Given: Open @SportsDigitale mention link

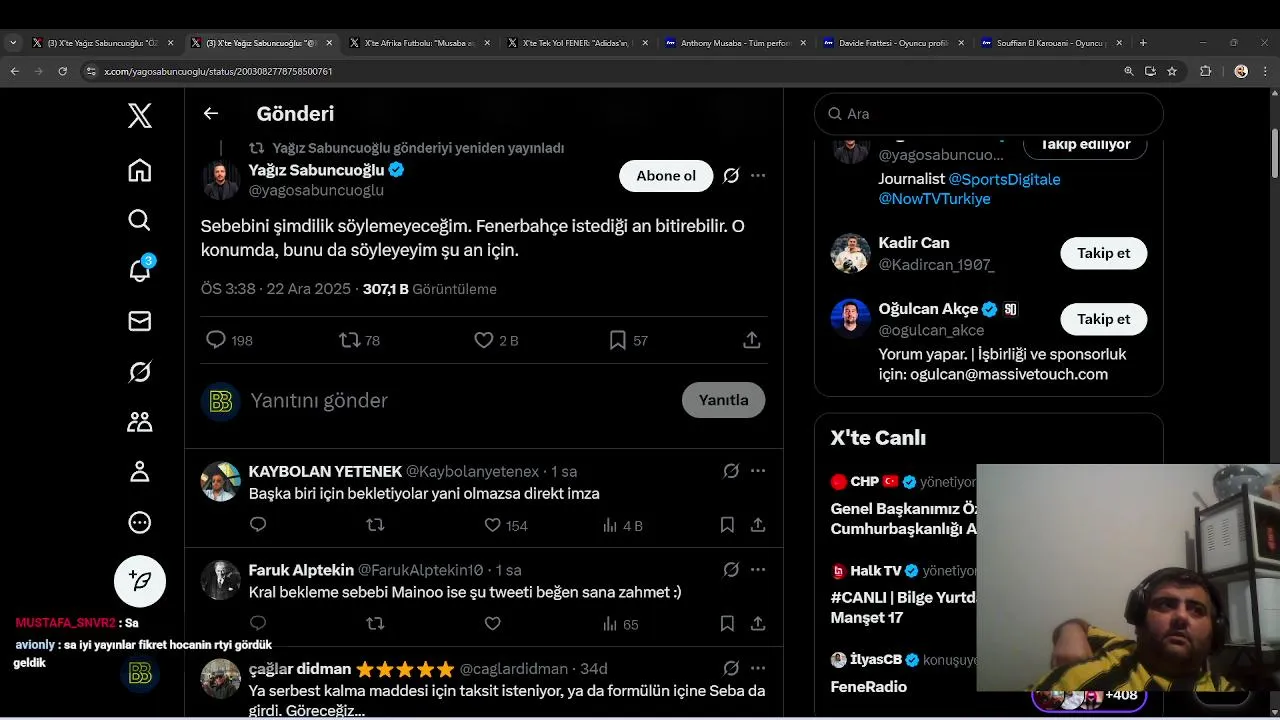Looking at the screenshot, I should (1004, 179).
